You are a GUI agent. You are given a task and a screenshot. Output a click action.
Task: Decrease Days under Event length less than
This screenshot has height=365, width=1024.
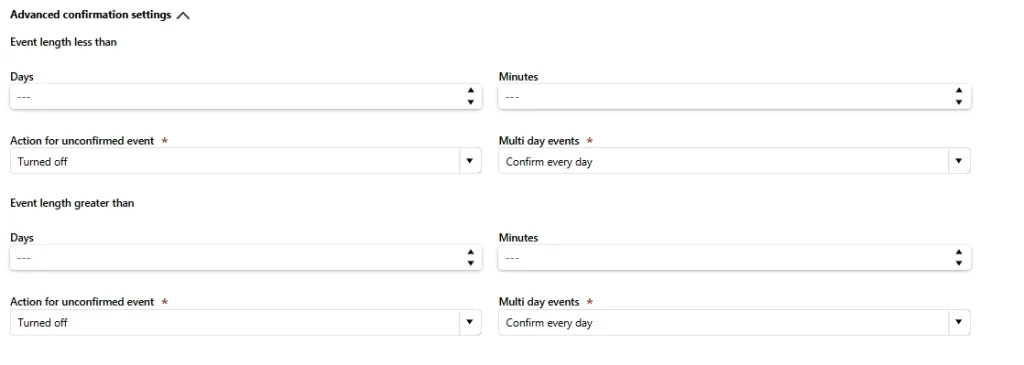point(470,103)
